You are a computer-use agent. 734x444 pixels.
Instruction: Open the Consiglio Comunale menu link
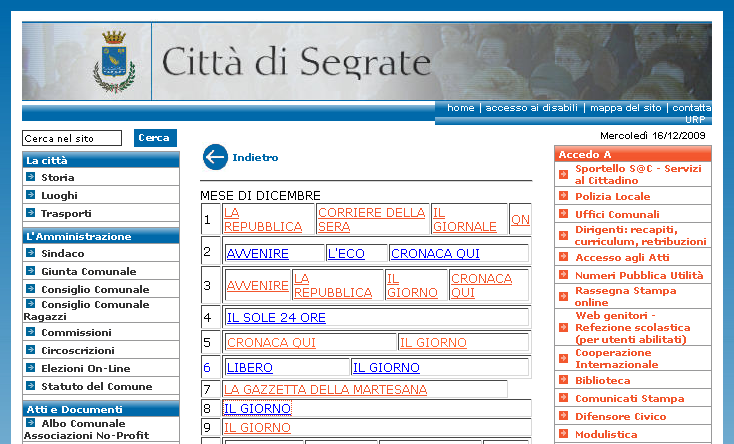pyautogui.click(x=95, y=289)
